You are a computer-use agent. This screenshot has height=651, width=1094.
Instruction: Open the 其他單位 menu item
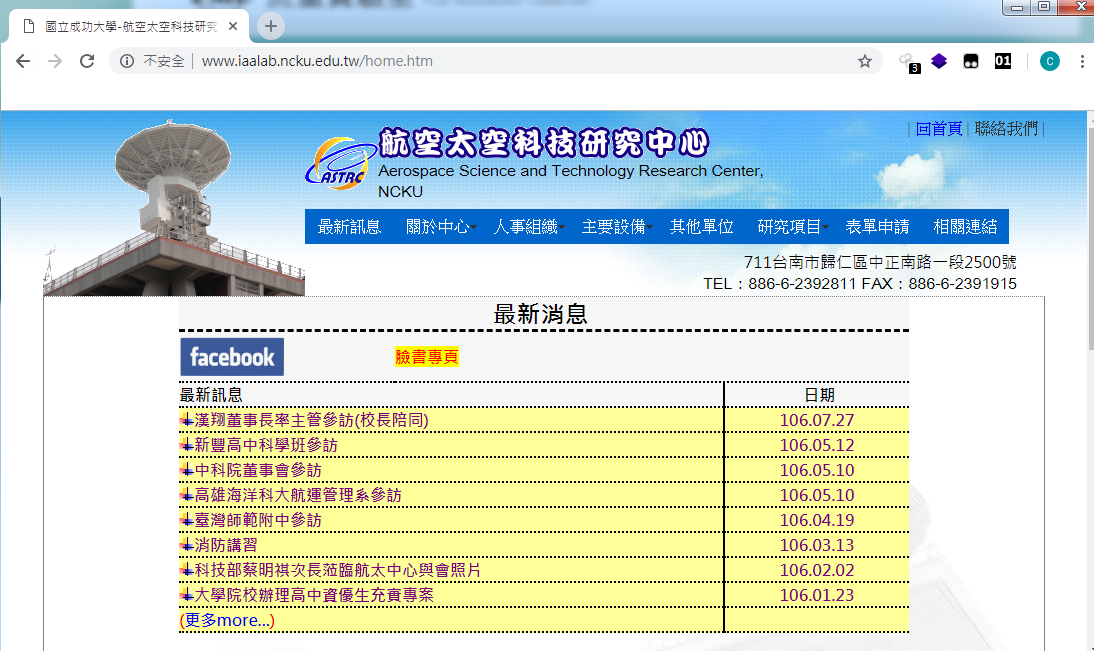pyautogui.click(x=701, y=227)
